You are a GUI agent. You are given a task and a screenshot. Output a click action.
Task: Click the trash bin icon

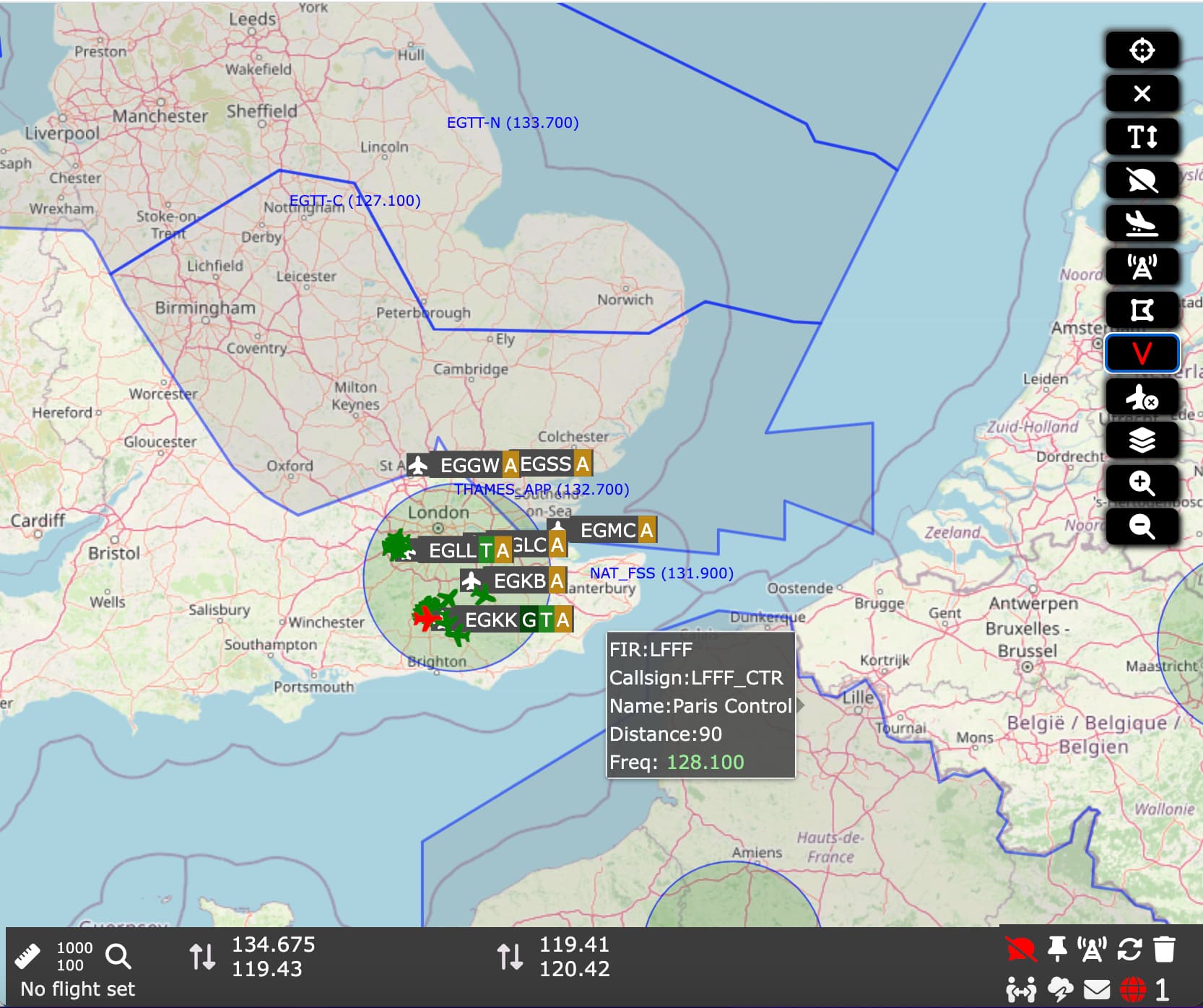pos(1164,949)
